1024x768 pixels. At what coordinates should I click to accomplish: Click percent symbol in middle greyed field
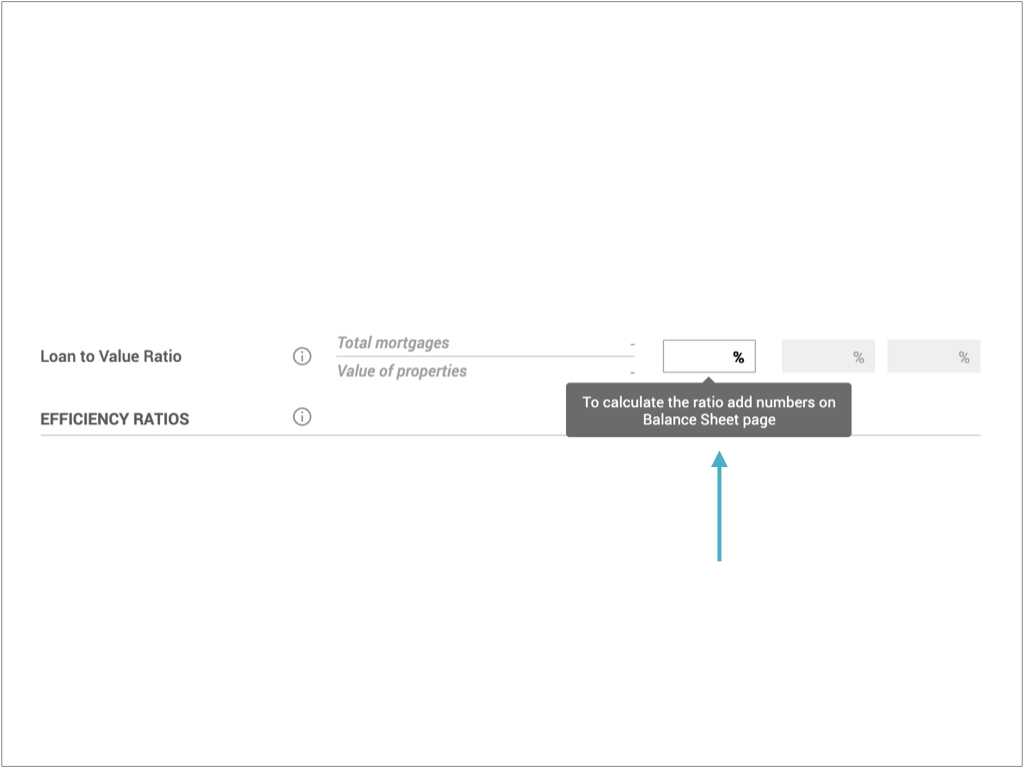pos(858,357)
